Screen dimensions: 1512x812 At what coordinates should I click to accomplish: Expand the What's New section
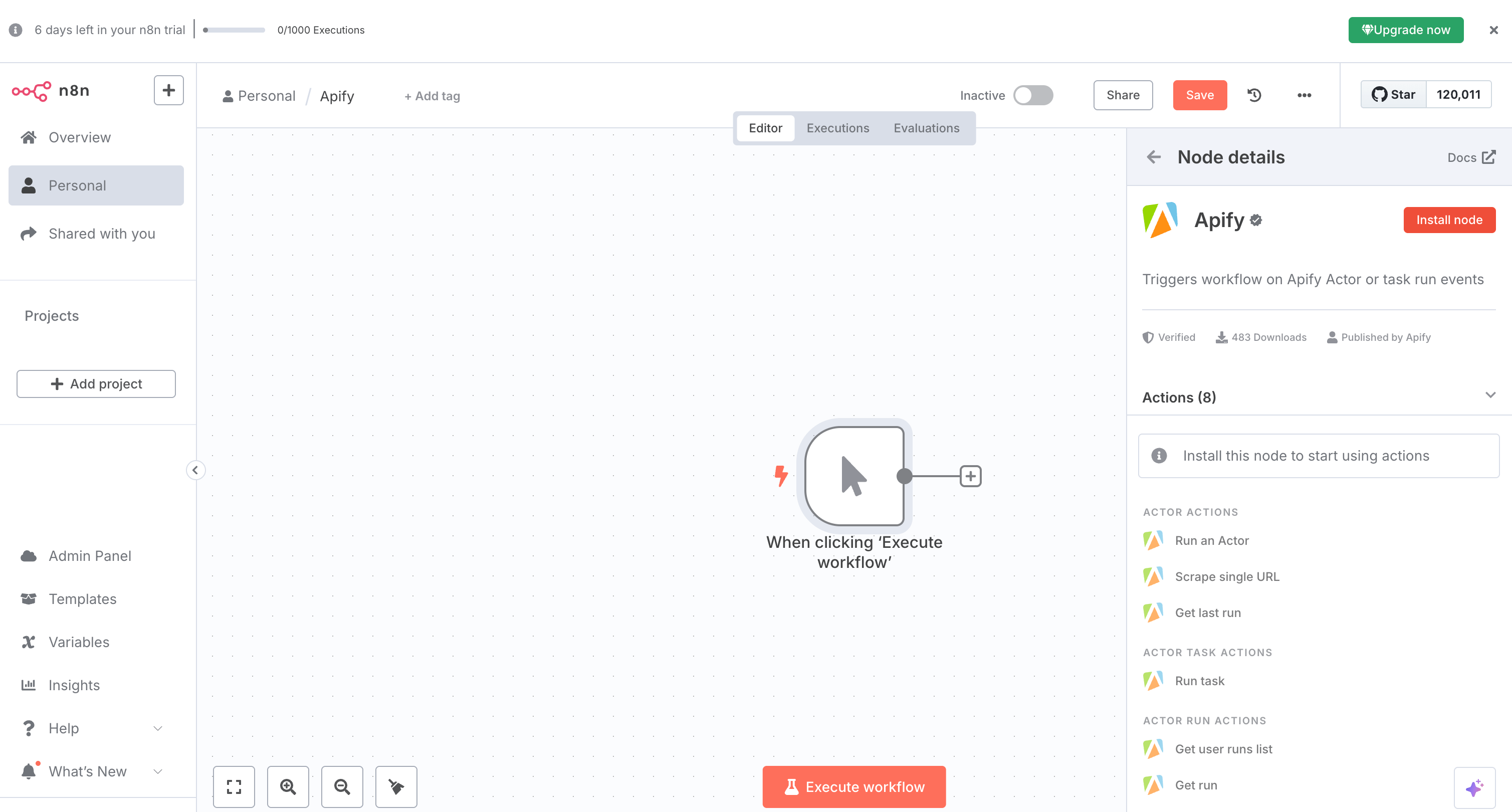[x=157, y=771]
